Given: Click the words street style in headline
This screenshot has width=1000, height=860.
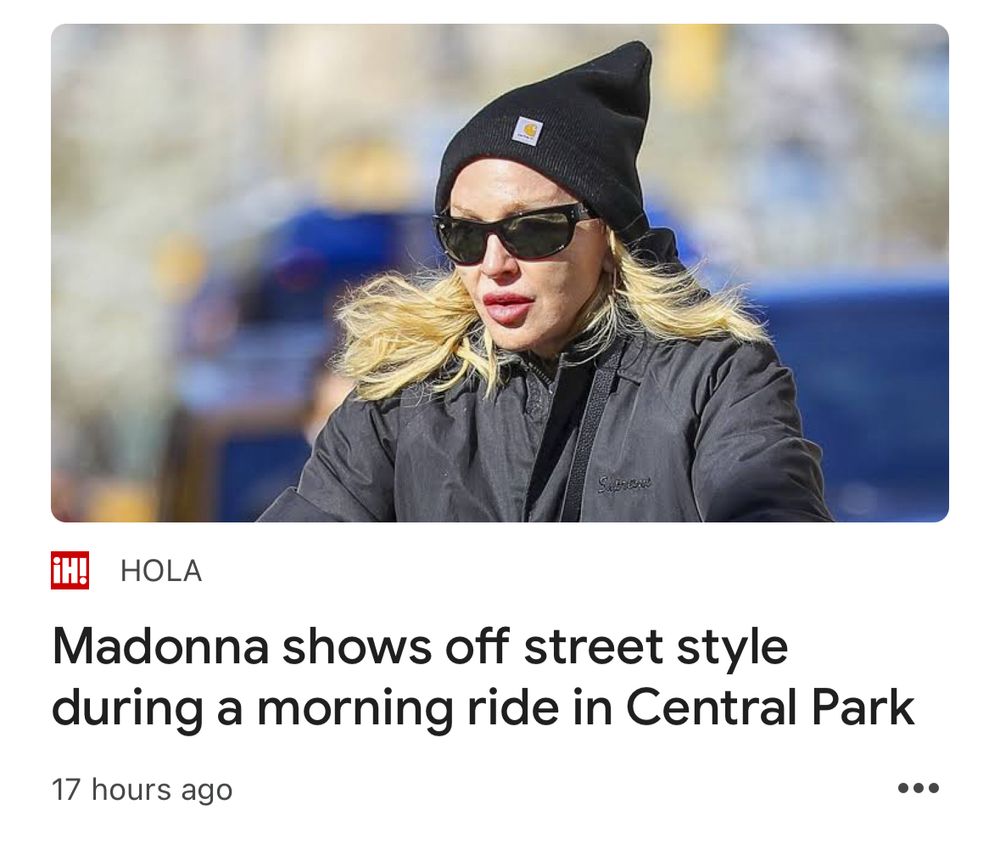Looking at the screenshot, I should point(656,647).
